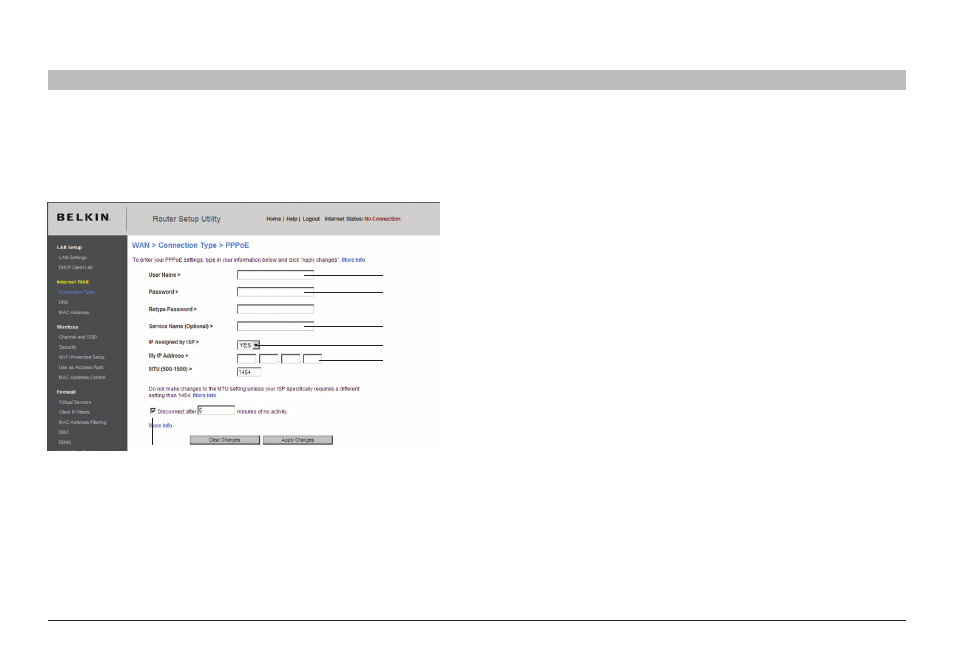Open Security under Wireless

point(68,347)
